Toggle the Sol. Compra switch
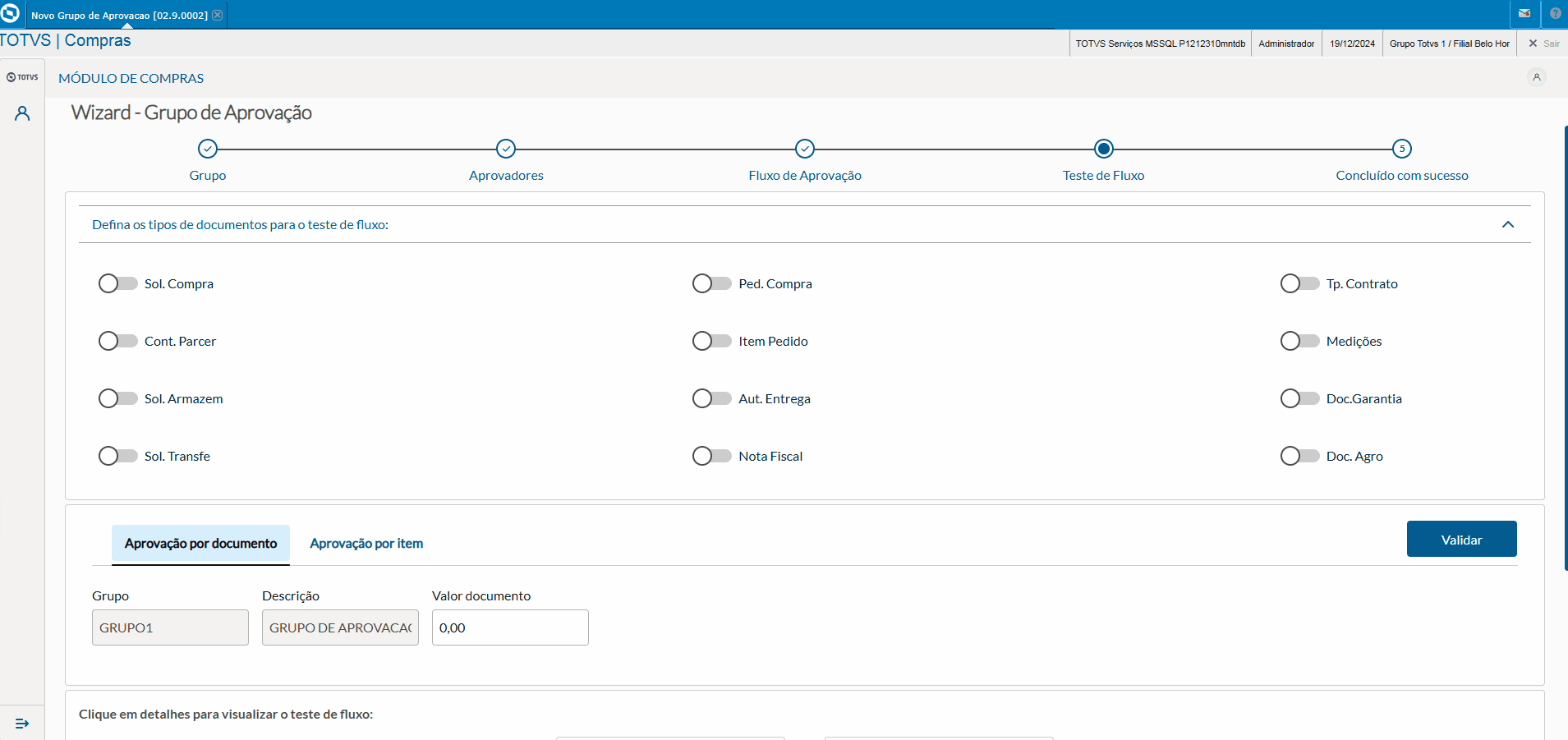The height and width of the screenshot is (740, 1568). click(x=118, y=283)
